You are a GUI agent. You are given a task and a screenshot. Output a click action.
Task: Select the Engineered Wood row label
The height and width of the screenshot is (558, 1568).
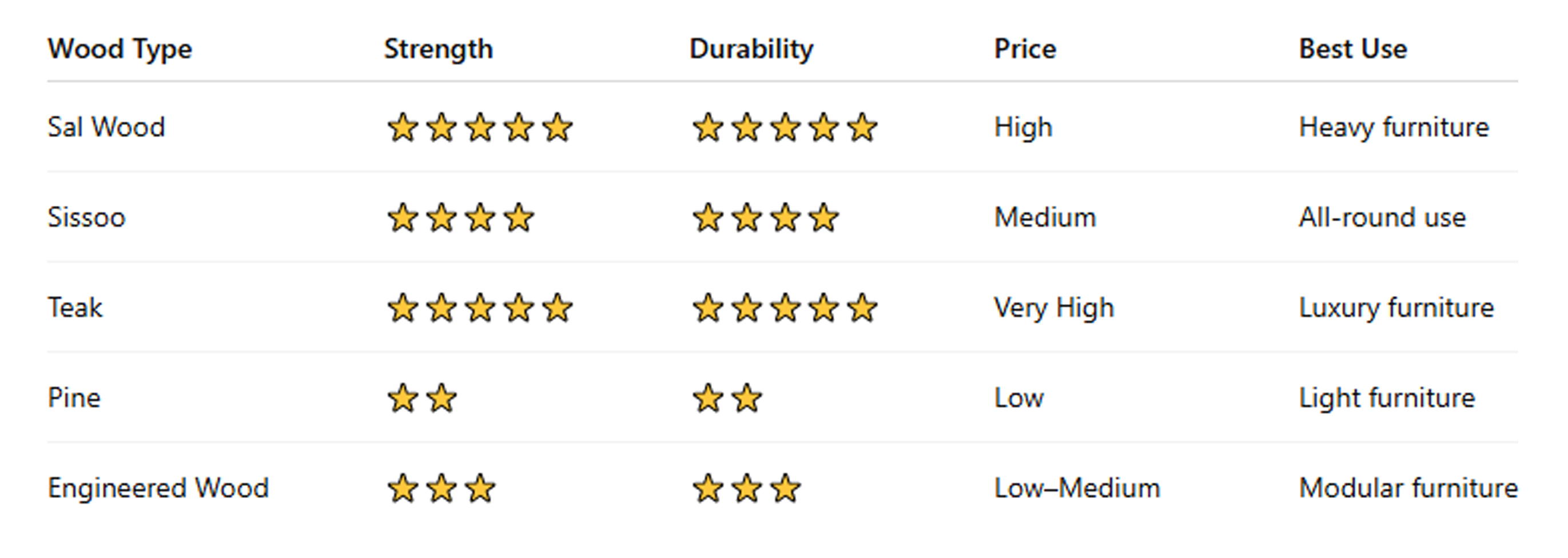(158, 489)
